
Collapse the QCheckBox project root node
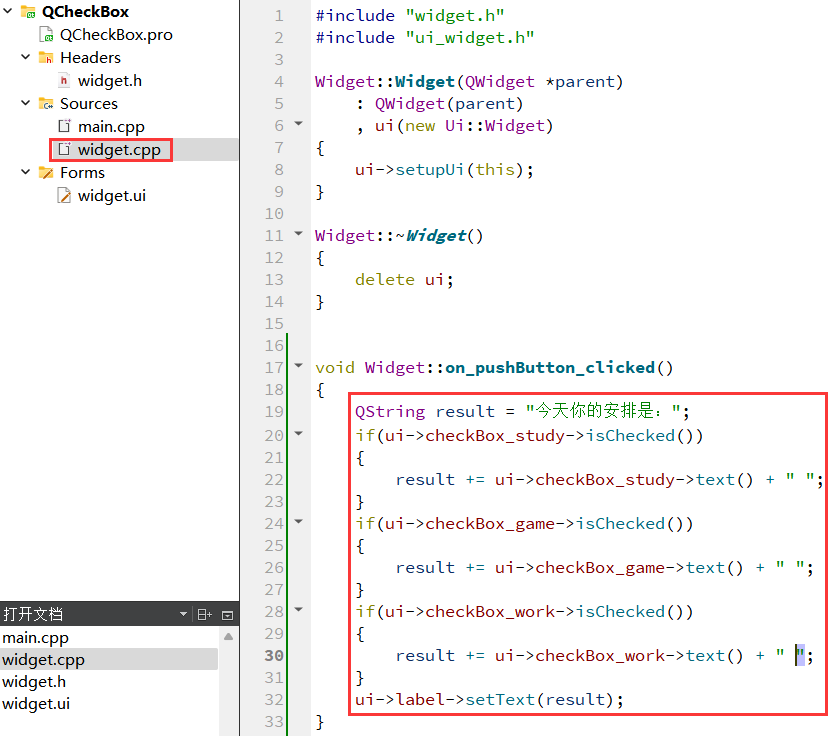[7, 11]
